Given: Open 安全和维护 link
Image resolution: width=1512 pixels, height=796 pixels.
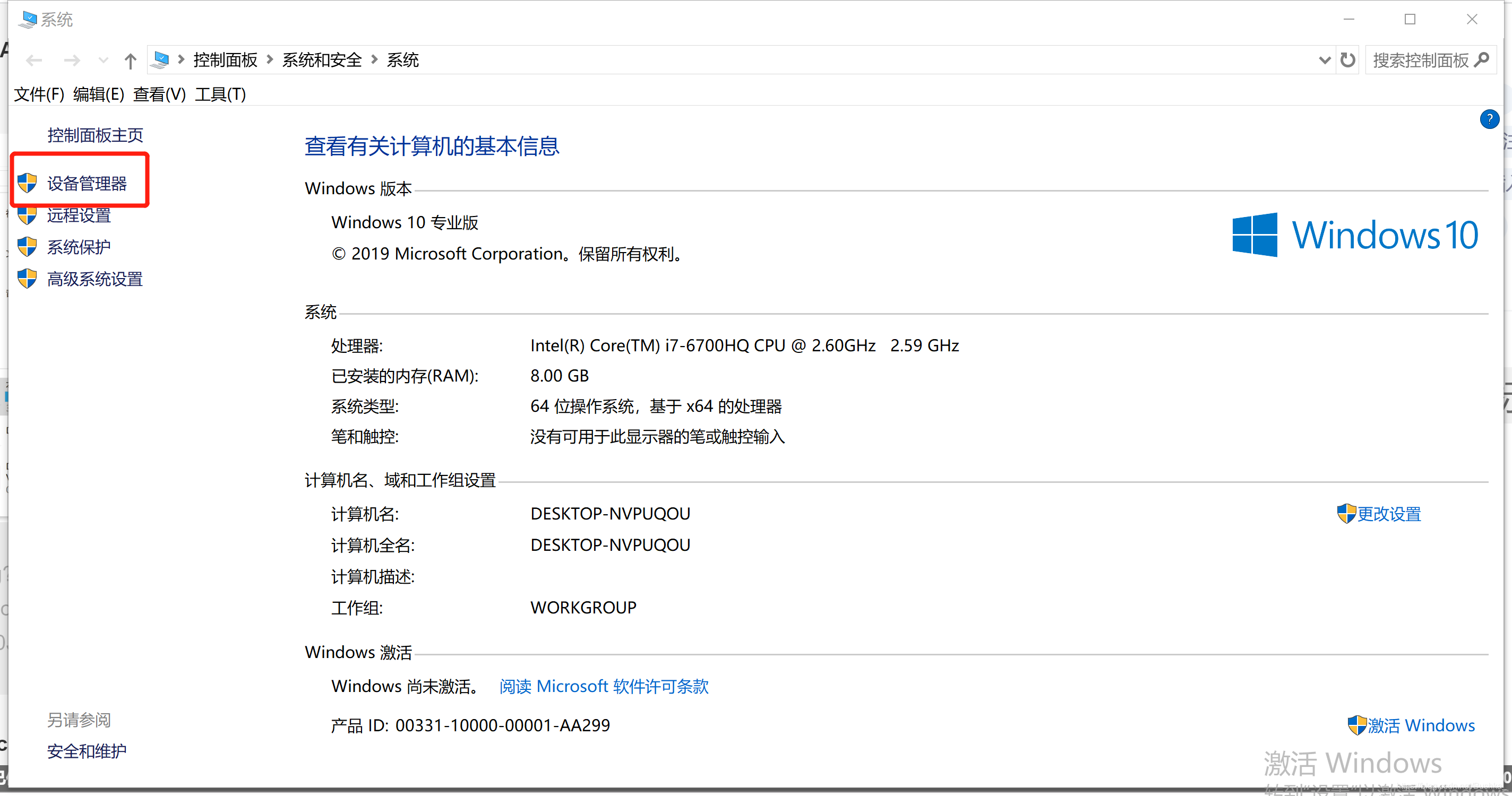Looking at the screenshot, I should coord(87,750).
